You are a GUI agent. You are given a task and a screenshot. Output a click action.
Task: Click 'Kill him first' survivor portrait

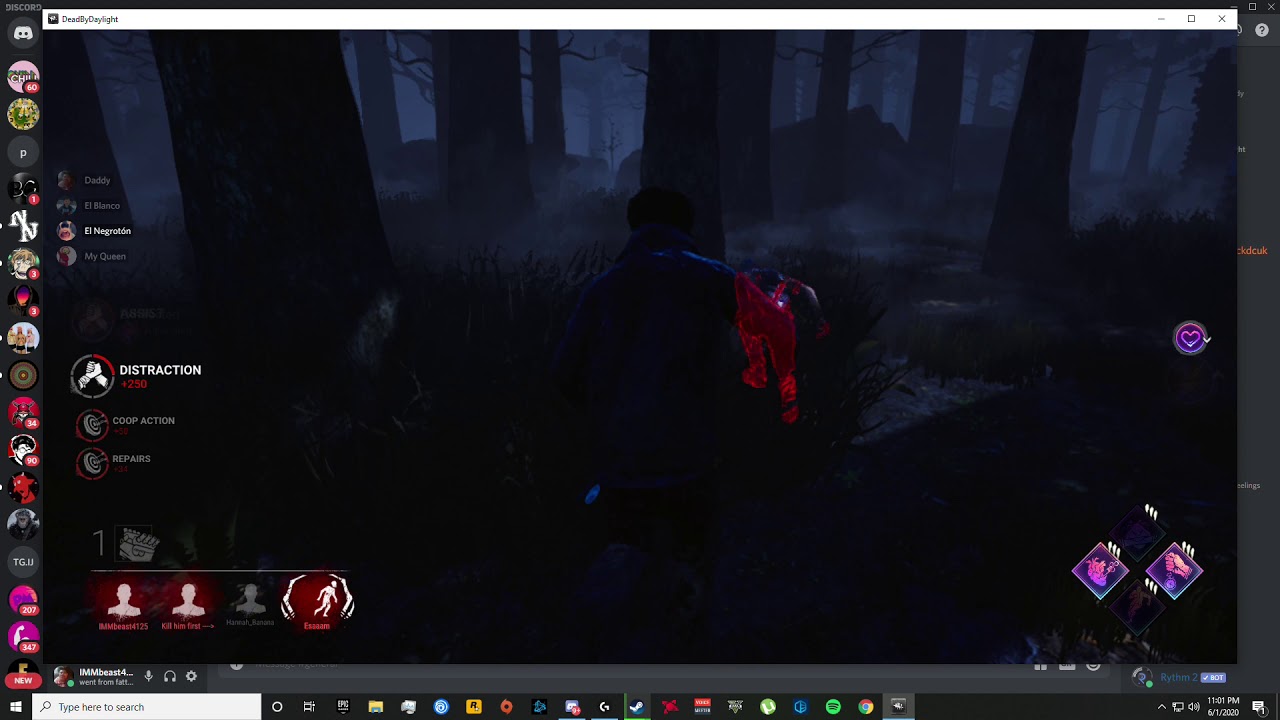(188, 603)
